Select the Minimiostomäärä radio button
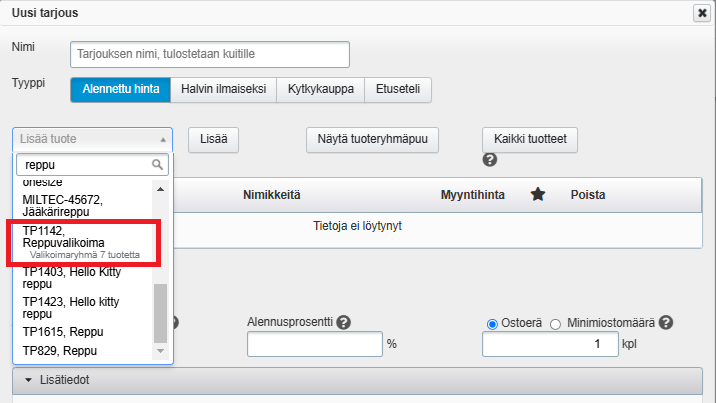 point(556,323)
